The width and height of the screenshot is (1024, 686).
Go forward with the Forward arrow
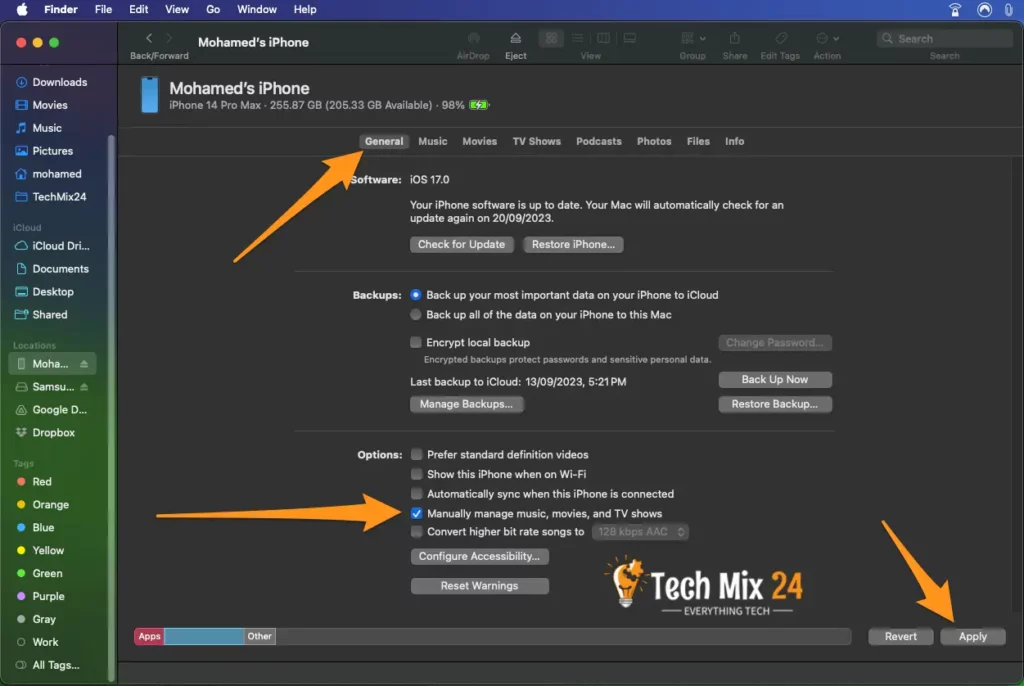[x=169, y=39]
